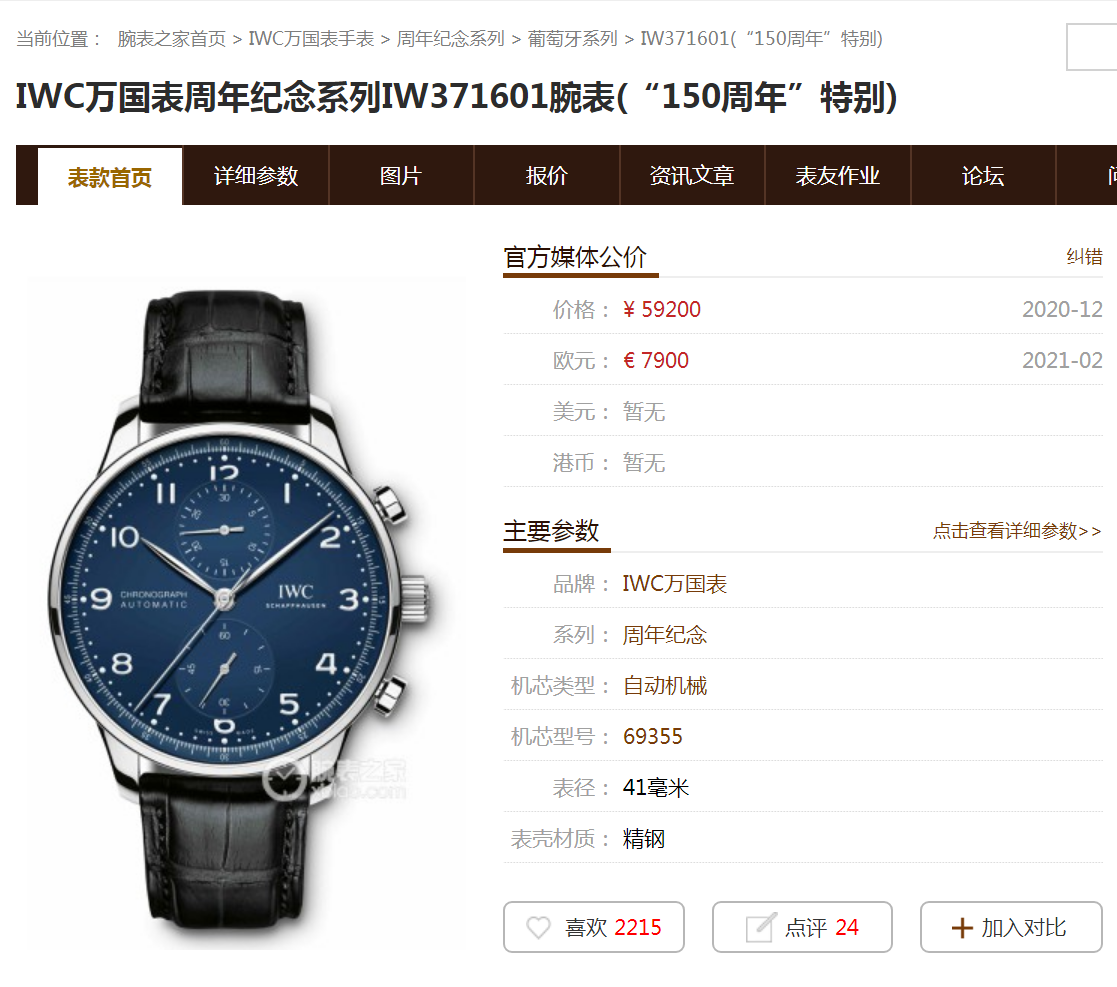Switch to the 图片 tab
This screenshot has height=987, width=1117.
click(401, 176)
